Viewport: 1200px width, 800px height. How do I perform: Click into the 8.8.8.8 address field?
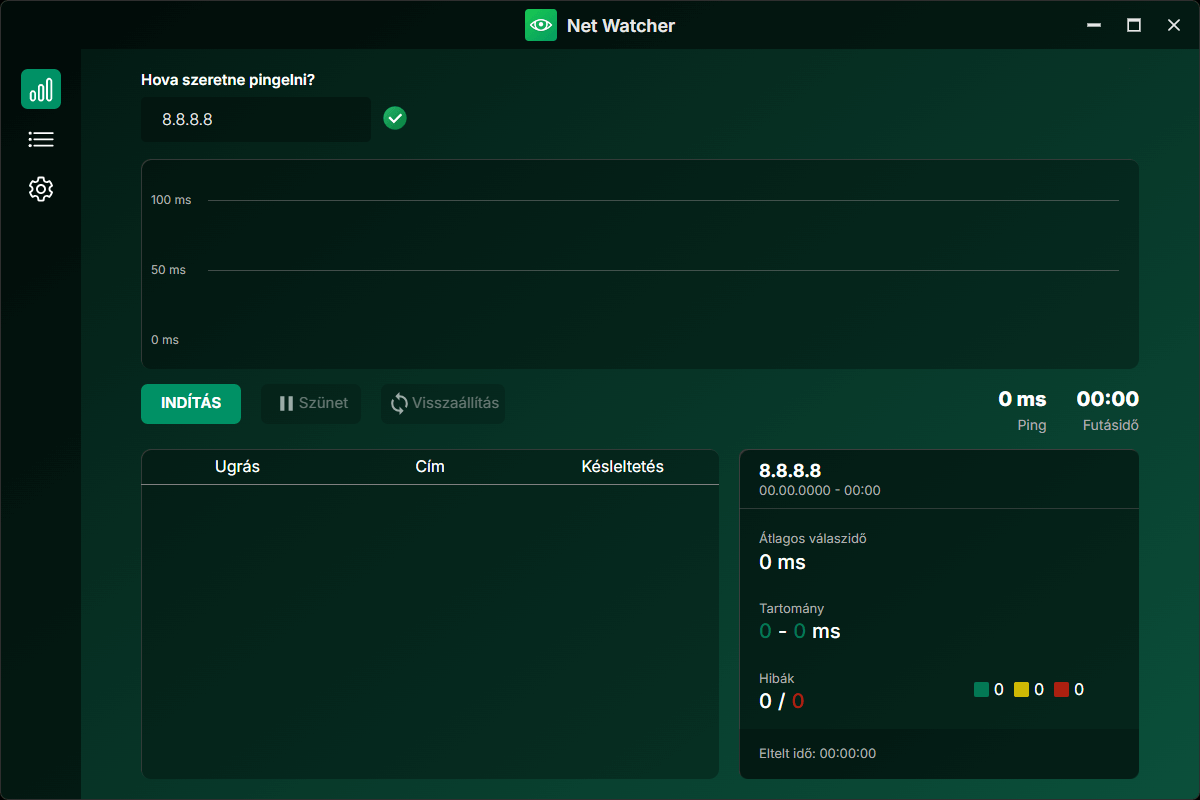click(x=256, y=120)
